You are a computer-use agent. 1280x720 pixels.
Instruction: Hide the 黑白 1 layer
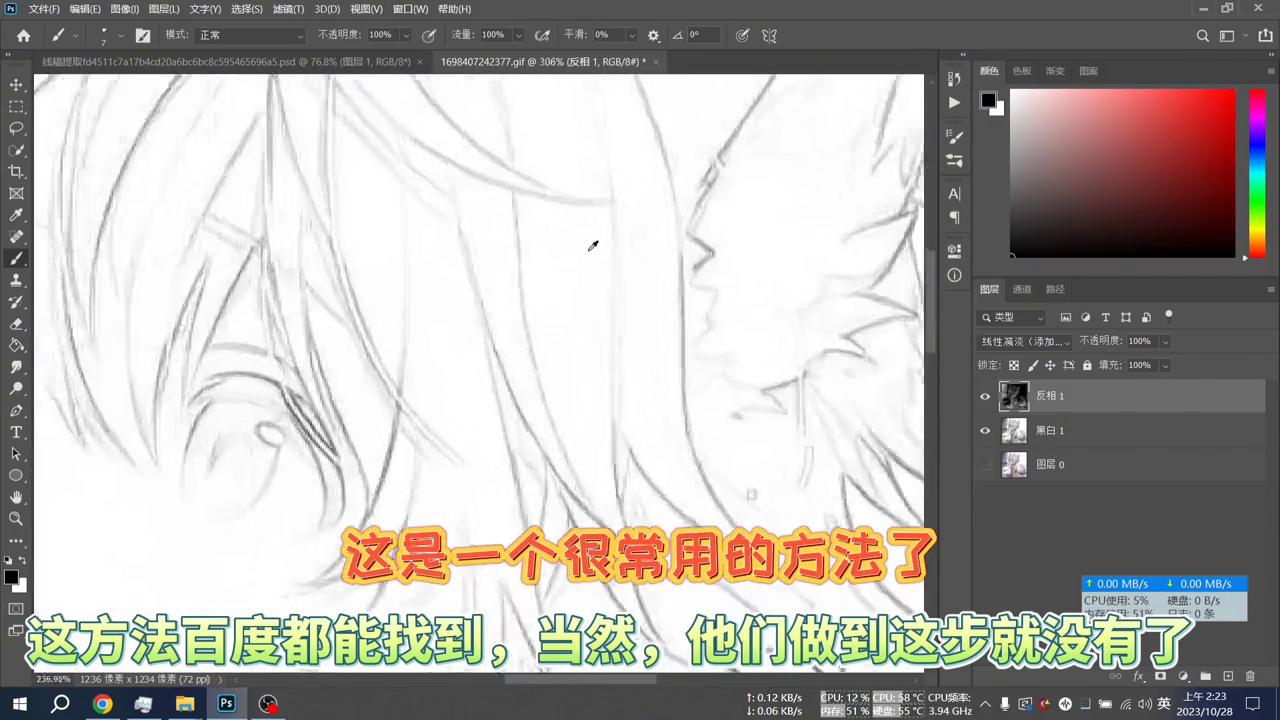(985, 431)
